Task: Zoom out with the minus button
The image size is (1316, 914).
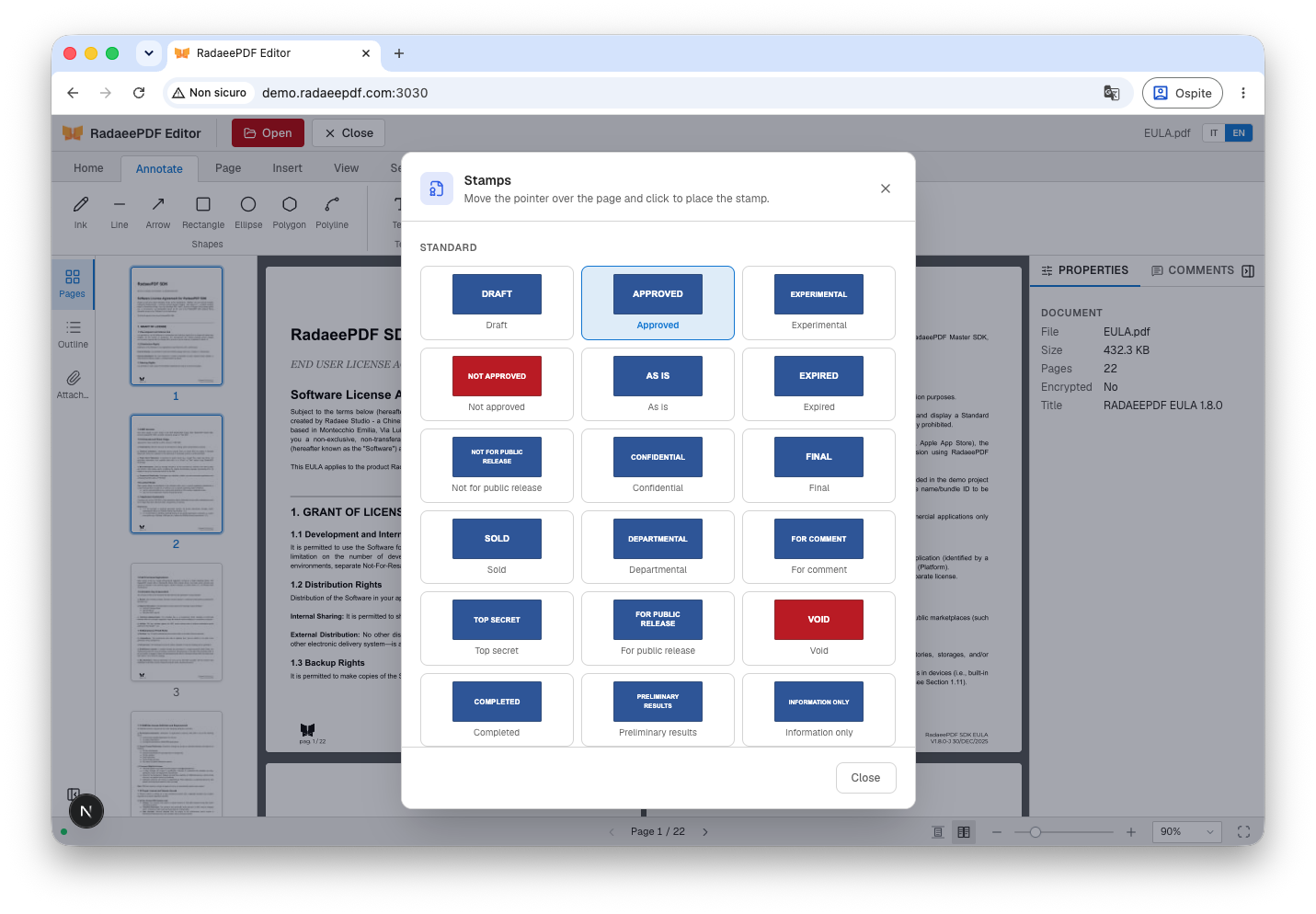Action: click(x=996, y=832)
